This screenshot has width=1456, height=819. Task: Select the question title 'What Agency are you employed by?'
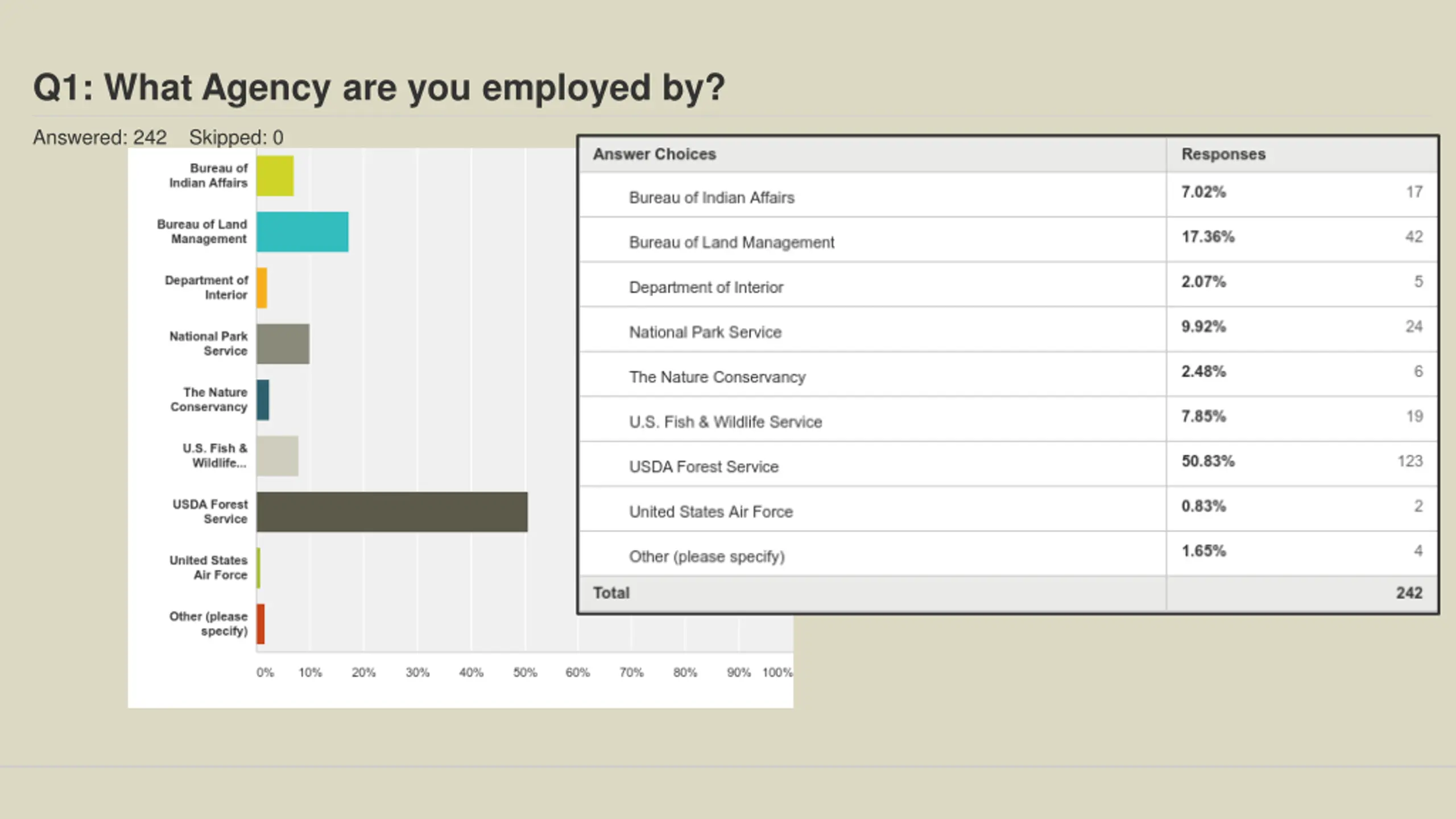379,88
